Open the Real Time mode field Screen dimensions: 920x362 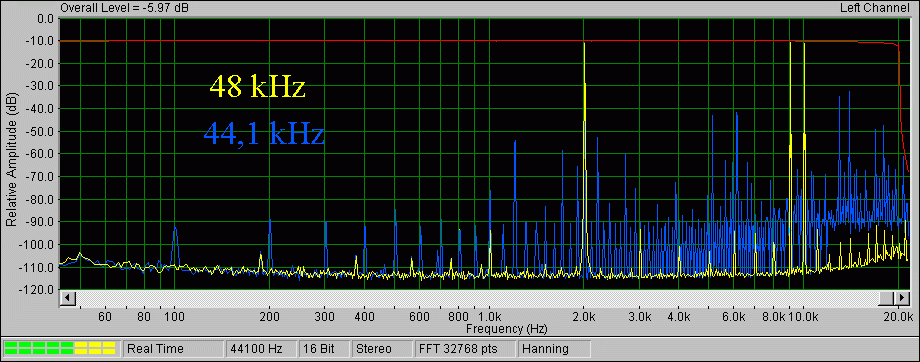[x=173, y=349]
